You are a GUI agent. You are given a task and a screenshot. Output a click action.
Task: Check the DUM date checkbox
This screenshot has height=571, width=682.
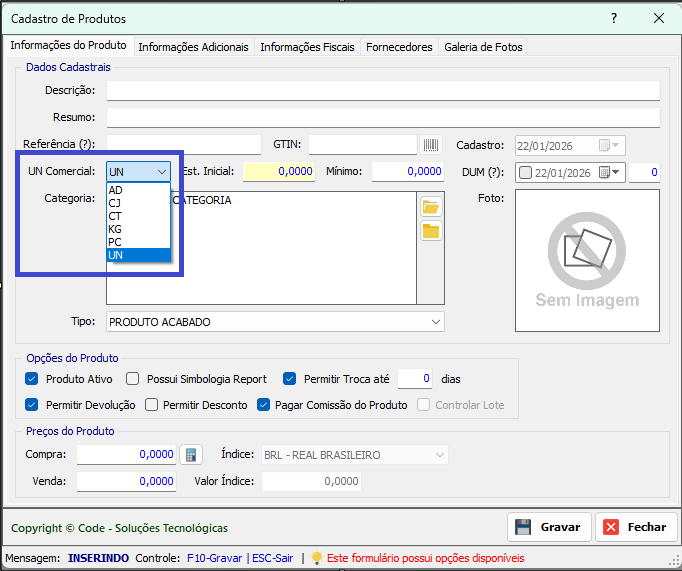coord(525,173)
